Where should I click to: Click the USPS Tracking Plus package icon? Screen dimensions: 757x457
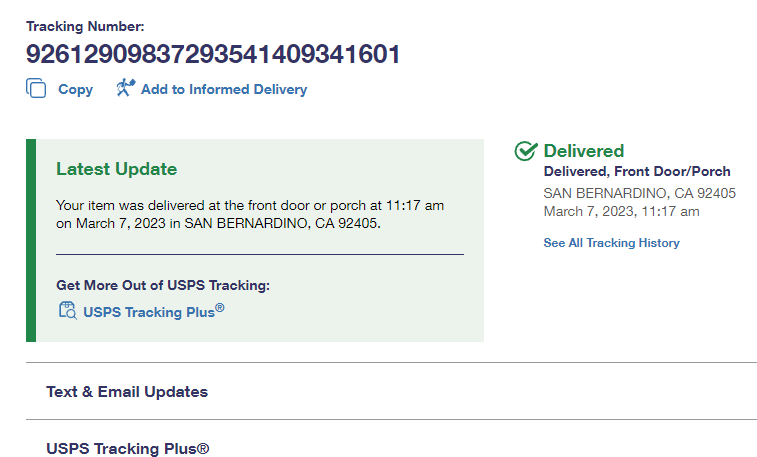pos(67,310)
